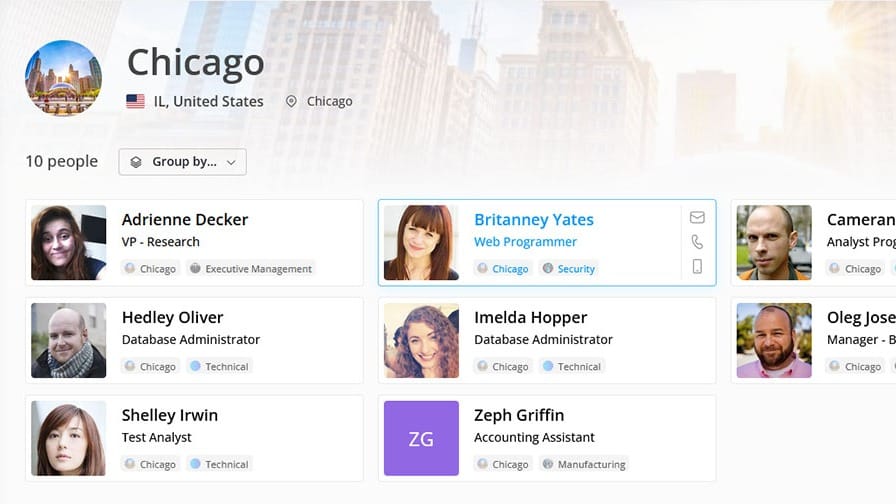The image size is (896, 504).
Task: Click the Web Programmer job title
Action: (525, 242)
